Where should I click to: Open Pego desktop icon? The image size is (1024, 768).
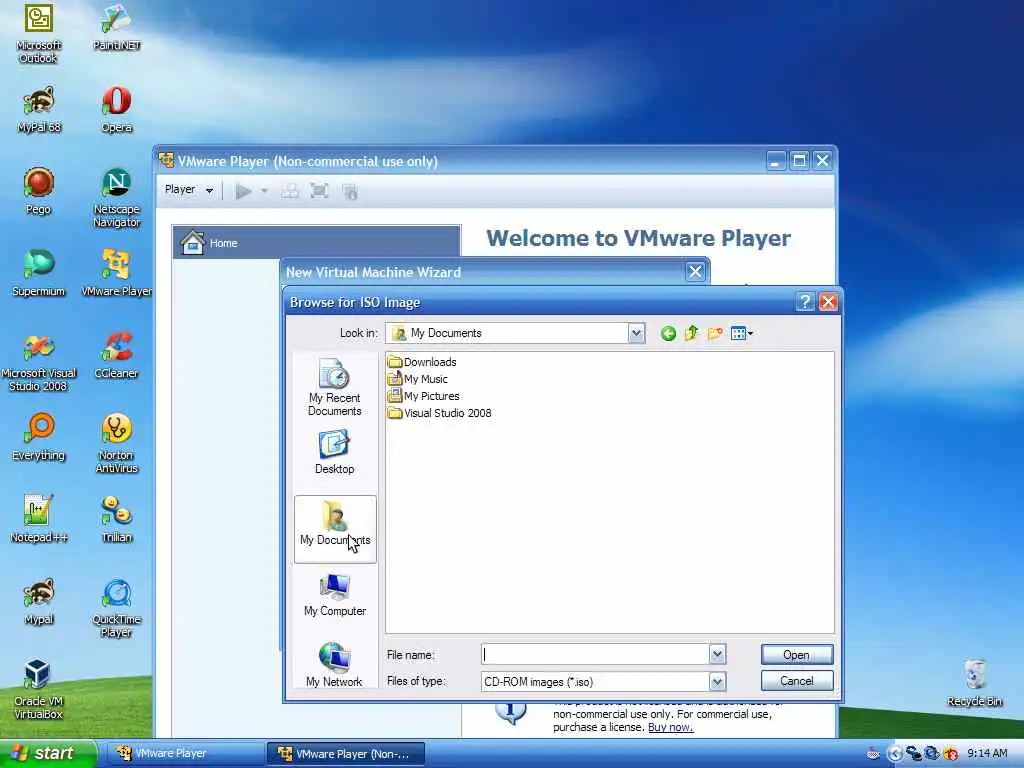tap(39, 191)
